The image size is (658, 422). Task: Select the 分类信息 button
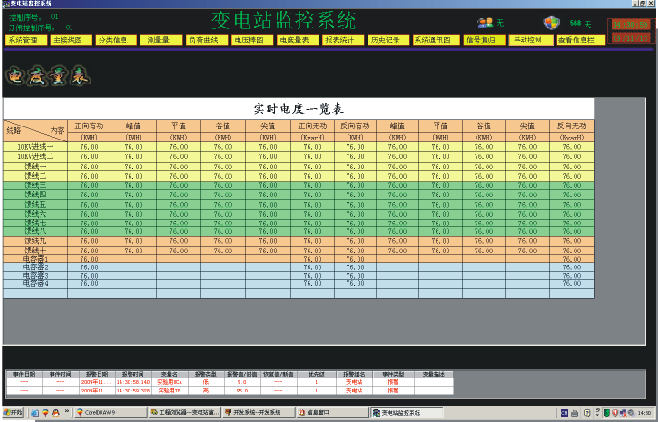tap(113, 41)
